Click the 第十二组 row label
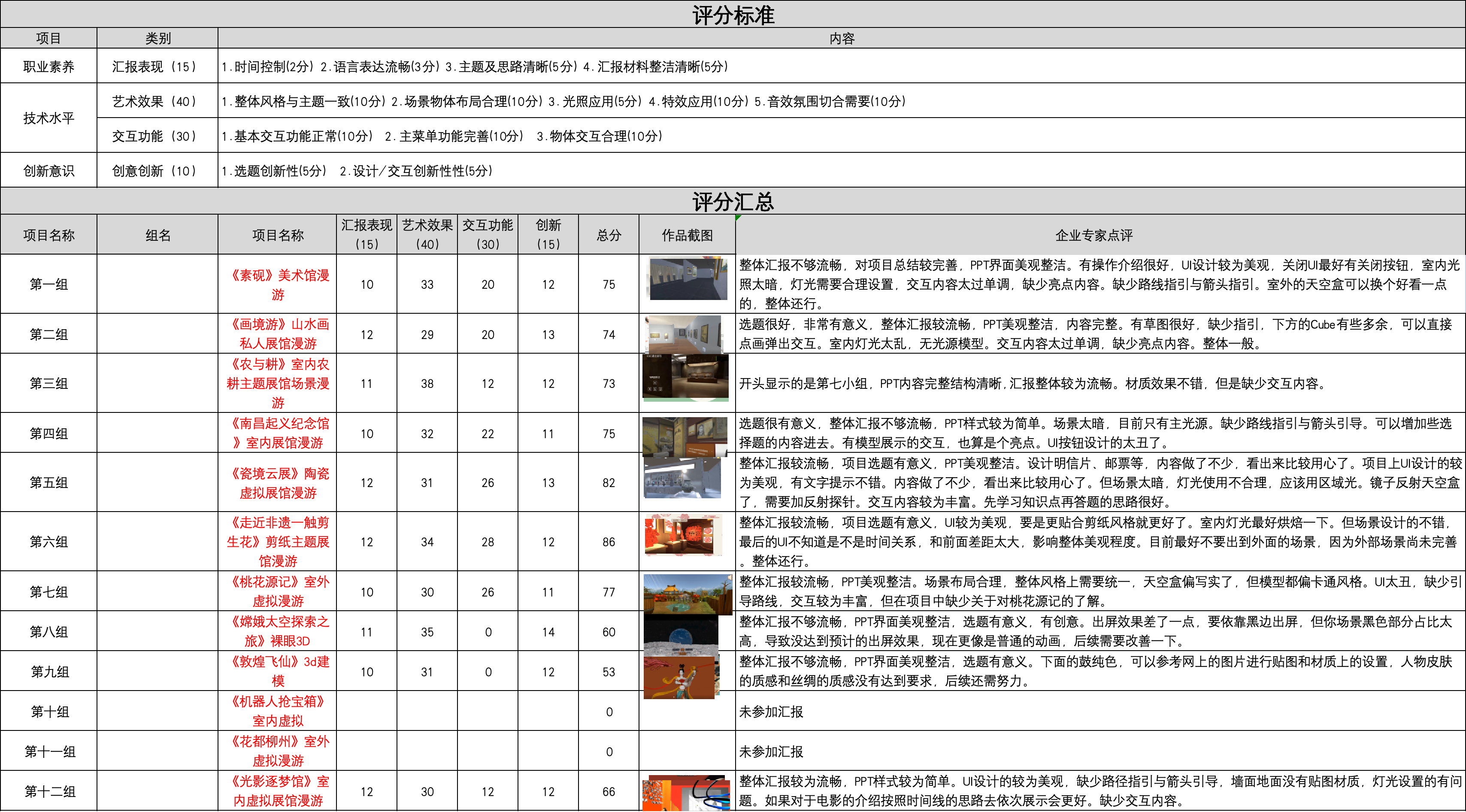 (x=49, y=790)
